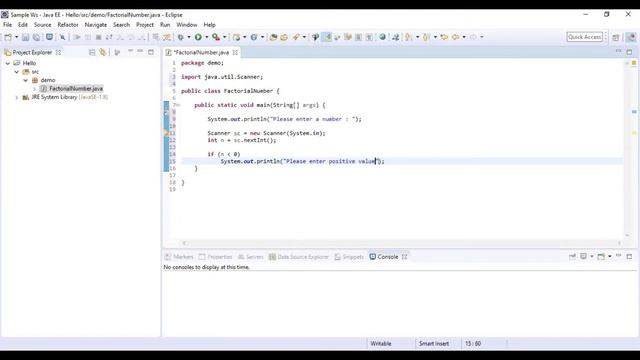Click the Smart Insert status entry

coord(433,344)
